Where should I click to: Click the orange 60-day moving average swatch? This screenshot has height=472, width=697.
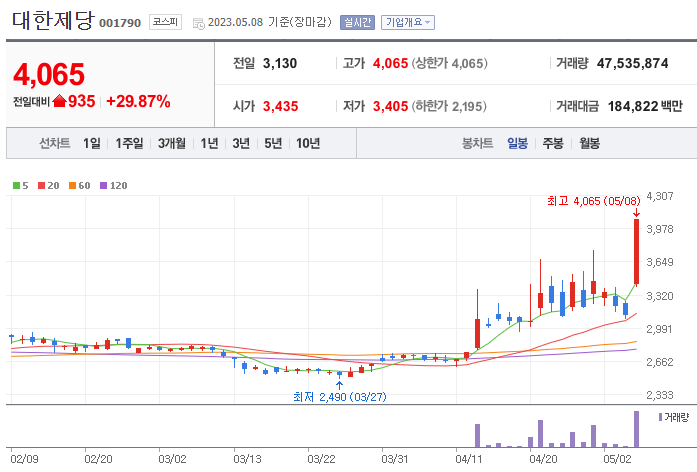(72, 186)
